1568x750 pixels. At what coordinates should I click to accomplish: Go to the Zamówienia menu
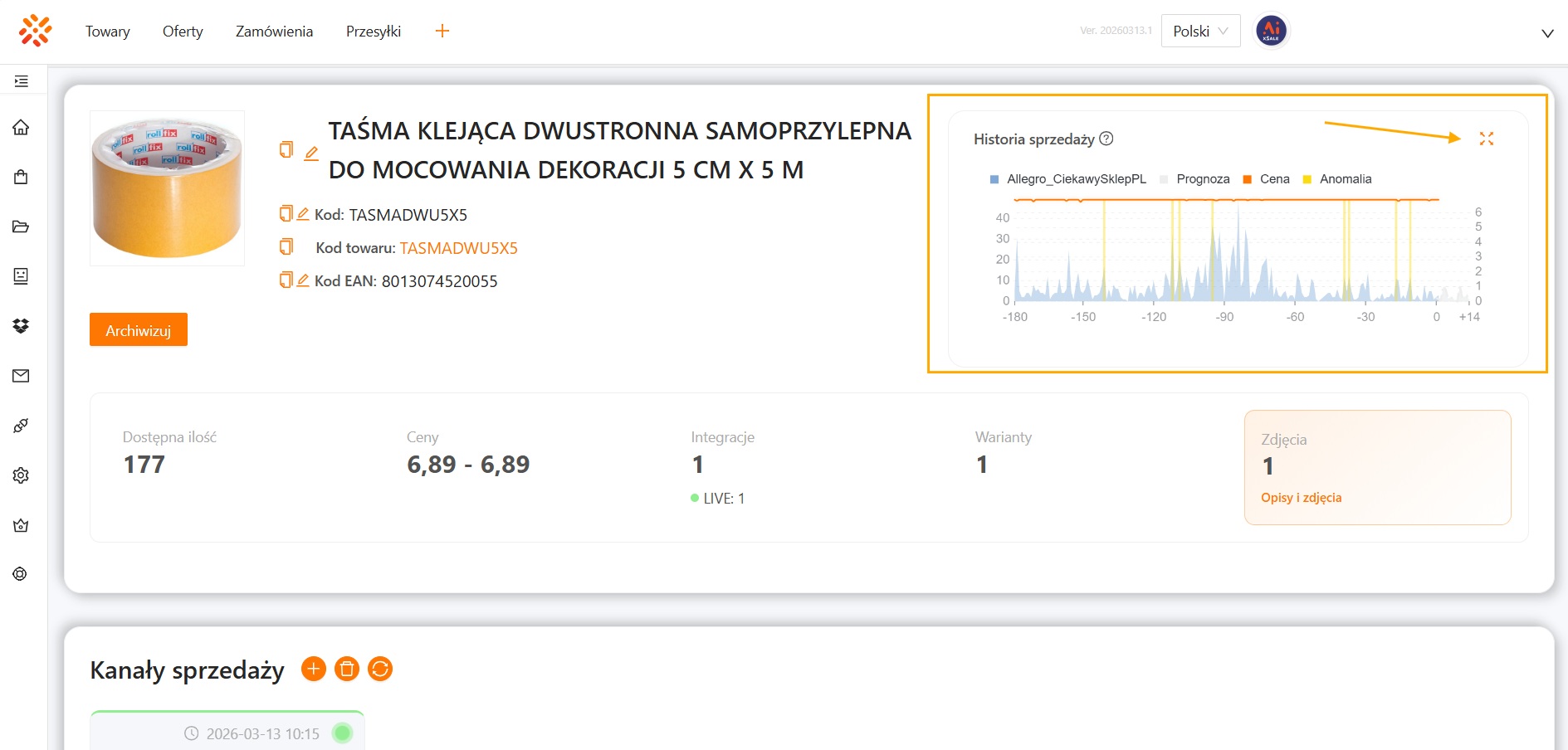click(274, 32)
